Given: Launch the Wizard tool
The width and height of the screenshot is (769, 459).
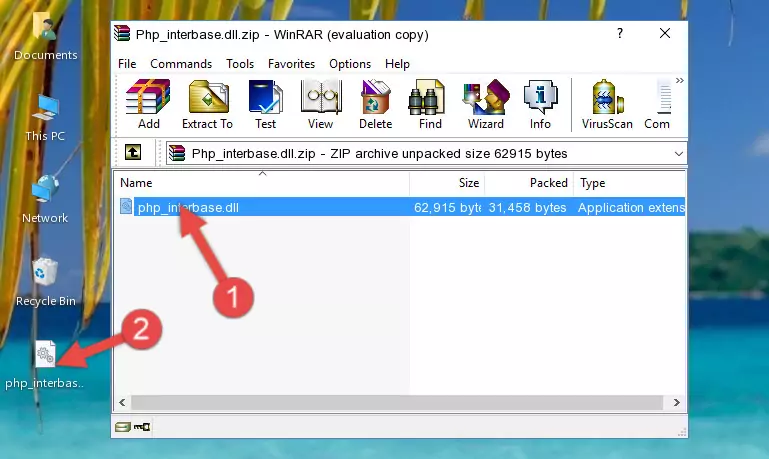Looking at the screenshot, I should point(486,104).
